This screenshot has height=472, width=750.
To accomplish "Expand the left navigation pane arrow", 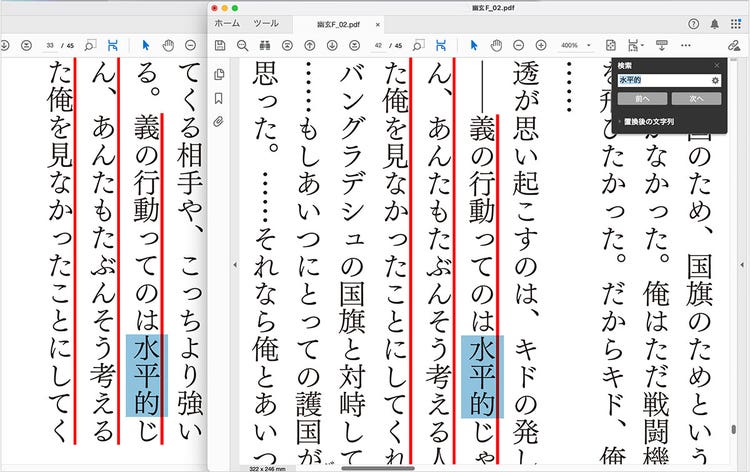I will click(235, 264).
